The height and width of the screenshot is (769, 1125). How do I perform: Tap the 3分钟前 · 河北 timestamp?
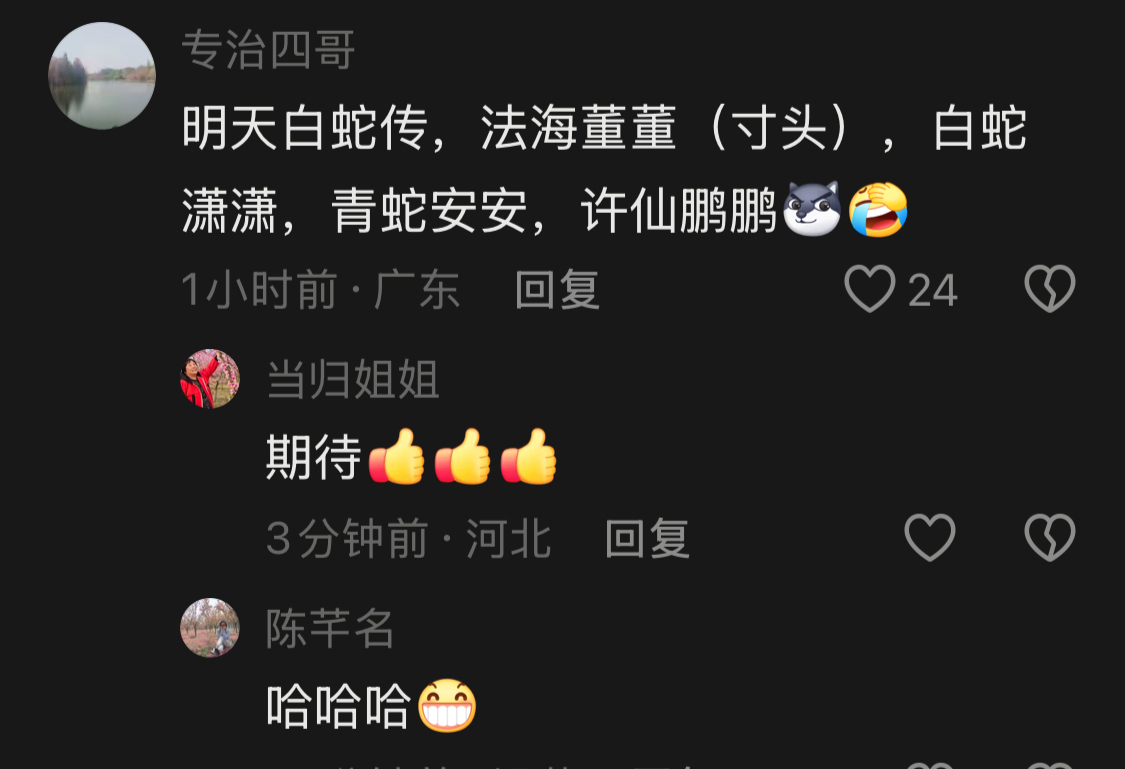pos(408,538)
